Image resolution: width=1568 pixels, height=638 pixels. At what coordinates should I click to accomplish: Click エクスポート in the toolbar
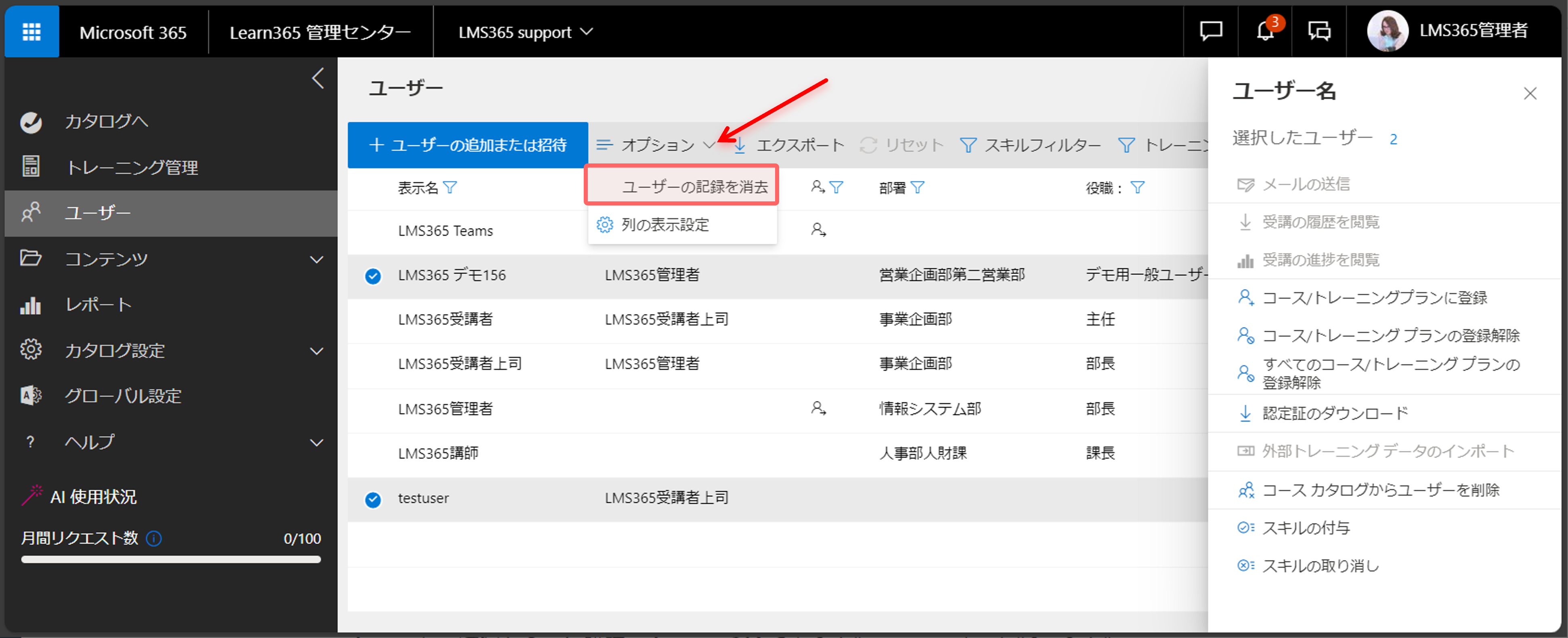pos(789,145)
